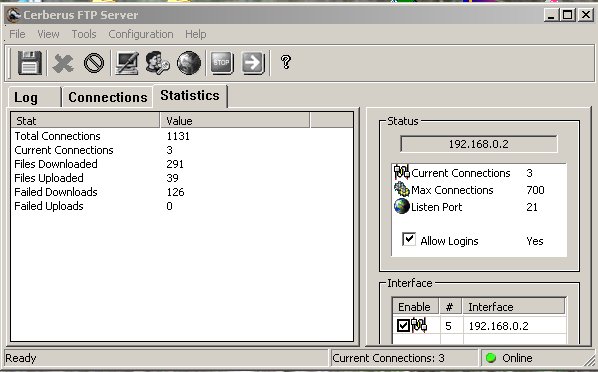The height and width of the screenshot is (372, 598).
Task: Click the Interface column header
Action: (513, 306)
